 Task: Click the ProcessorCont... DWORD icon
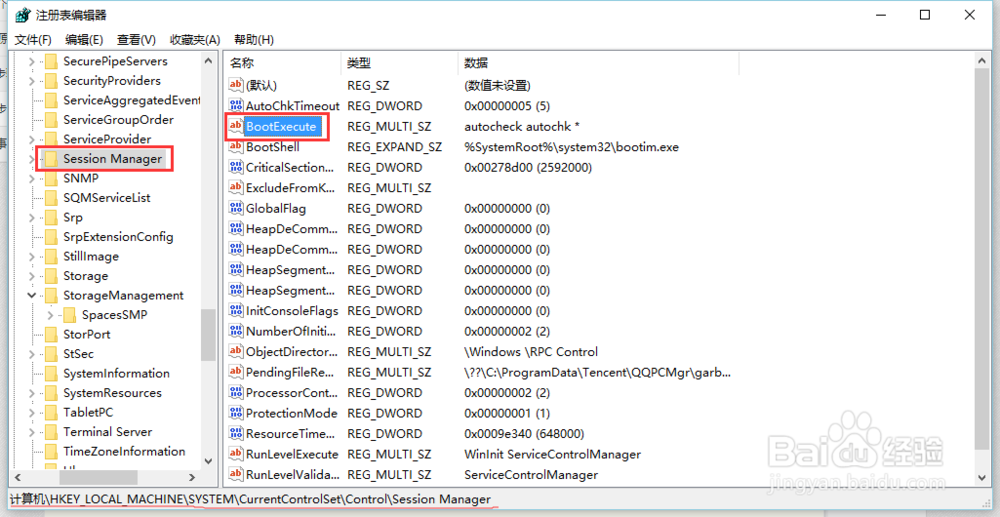point(236,393)
